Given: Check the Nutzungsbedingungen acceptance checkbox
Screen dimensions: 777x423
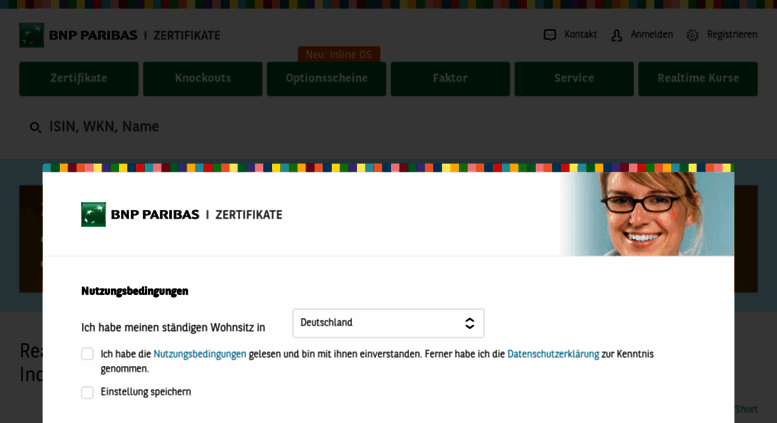Looking at the screenshot, I should click(x=87, y=354).
